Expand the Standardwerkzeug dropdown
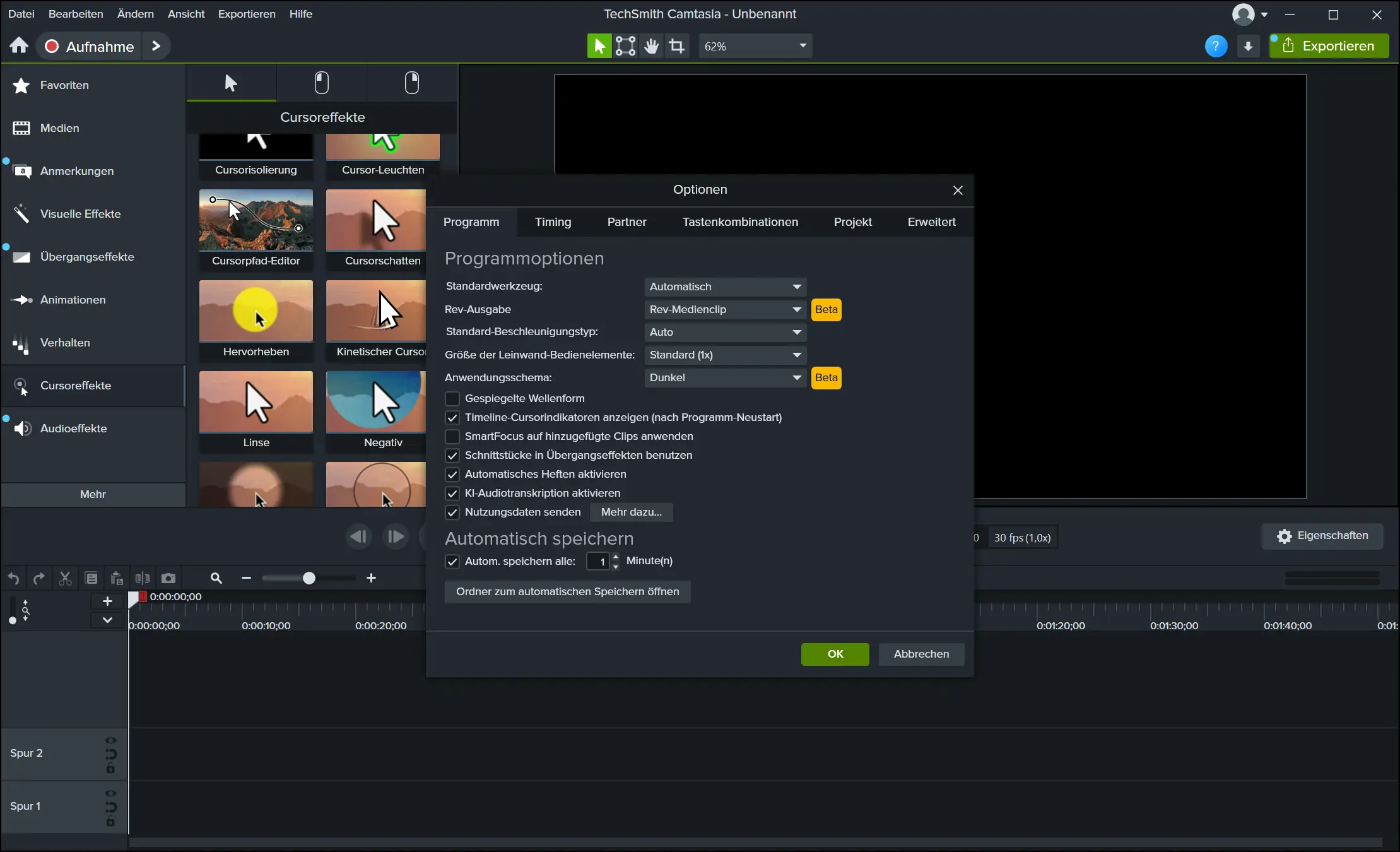The height and width of the screenshot is (852, 1400). [725, 287]
